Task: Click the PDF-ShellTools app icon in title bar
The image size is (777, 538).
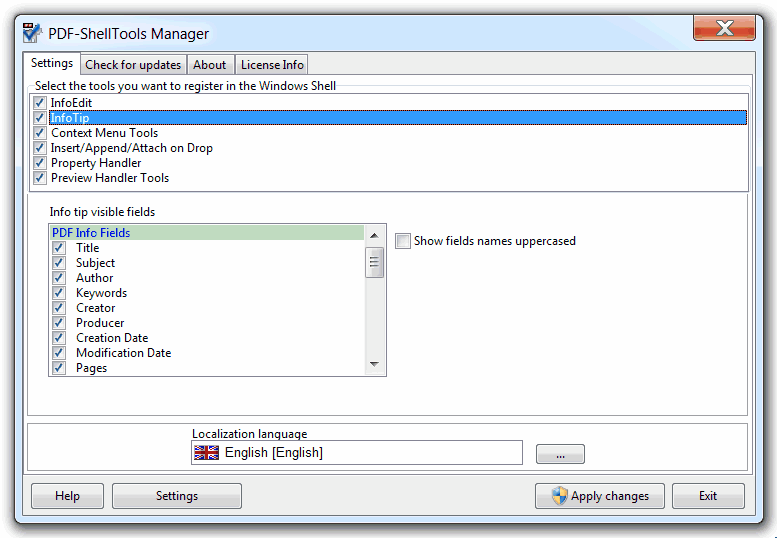Action: point(32,33)
